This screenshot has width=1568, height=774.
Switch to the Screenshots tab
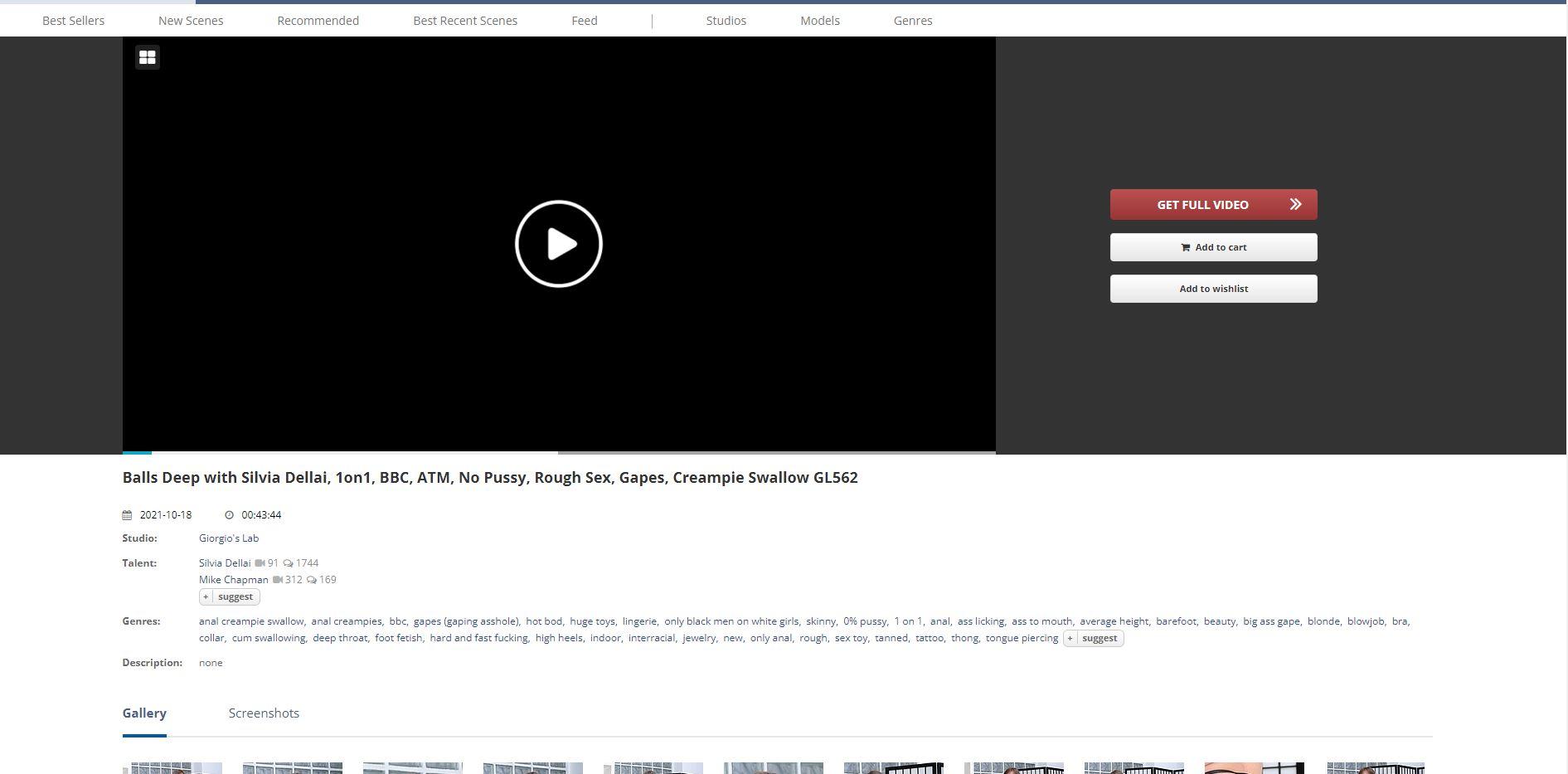coord(264,713)
